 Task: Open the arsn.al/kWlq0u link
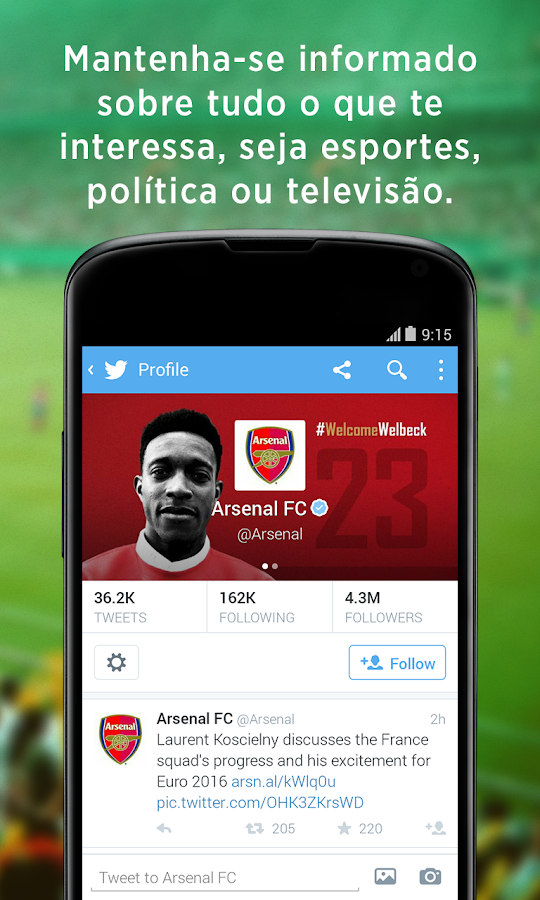click(x=283, y=782)
